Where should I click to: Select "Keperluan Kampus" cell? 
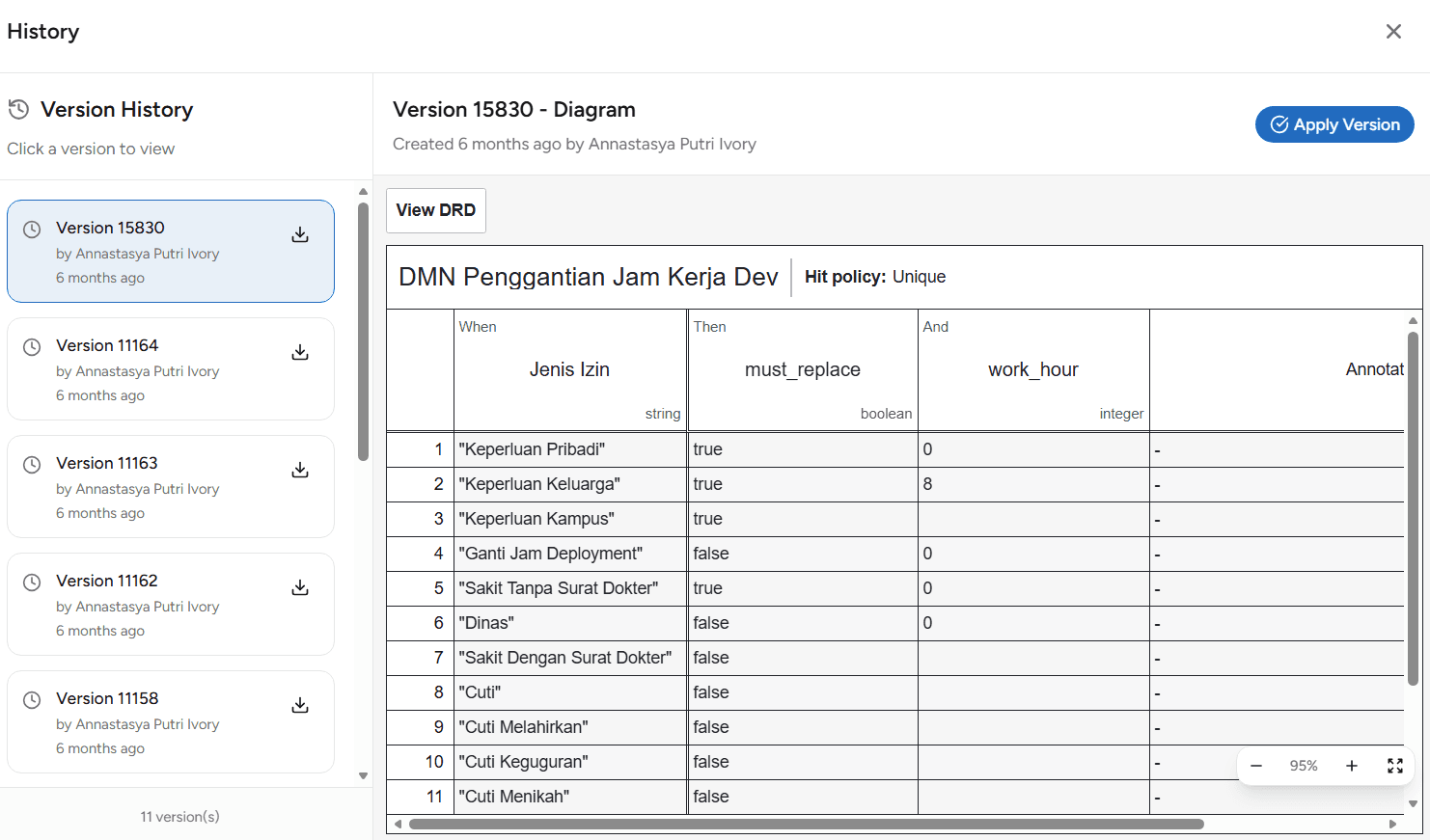tap(569, 519)
